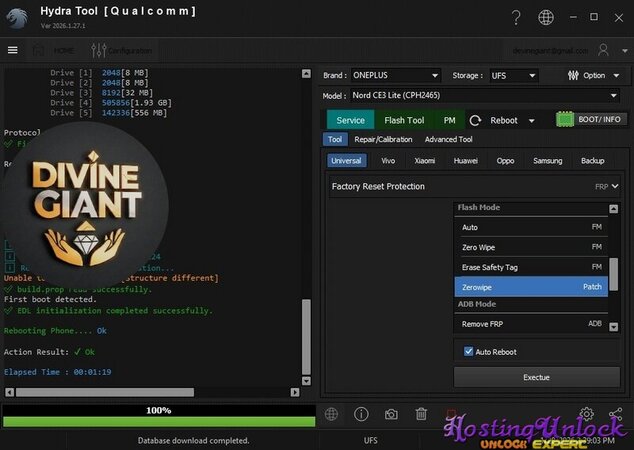
Task: Collapse the Factory Reset Protection section
Action: (614, 186)
